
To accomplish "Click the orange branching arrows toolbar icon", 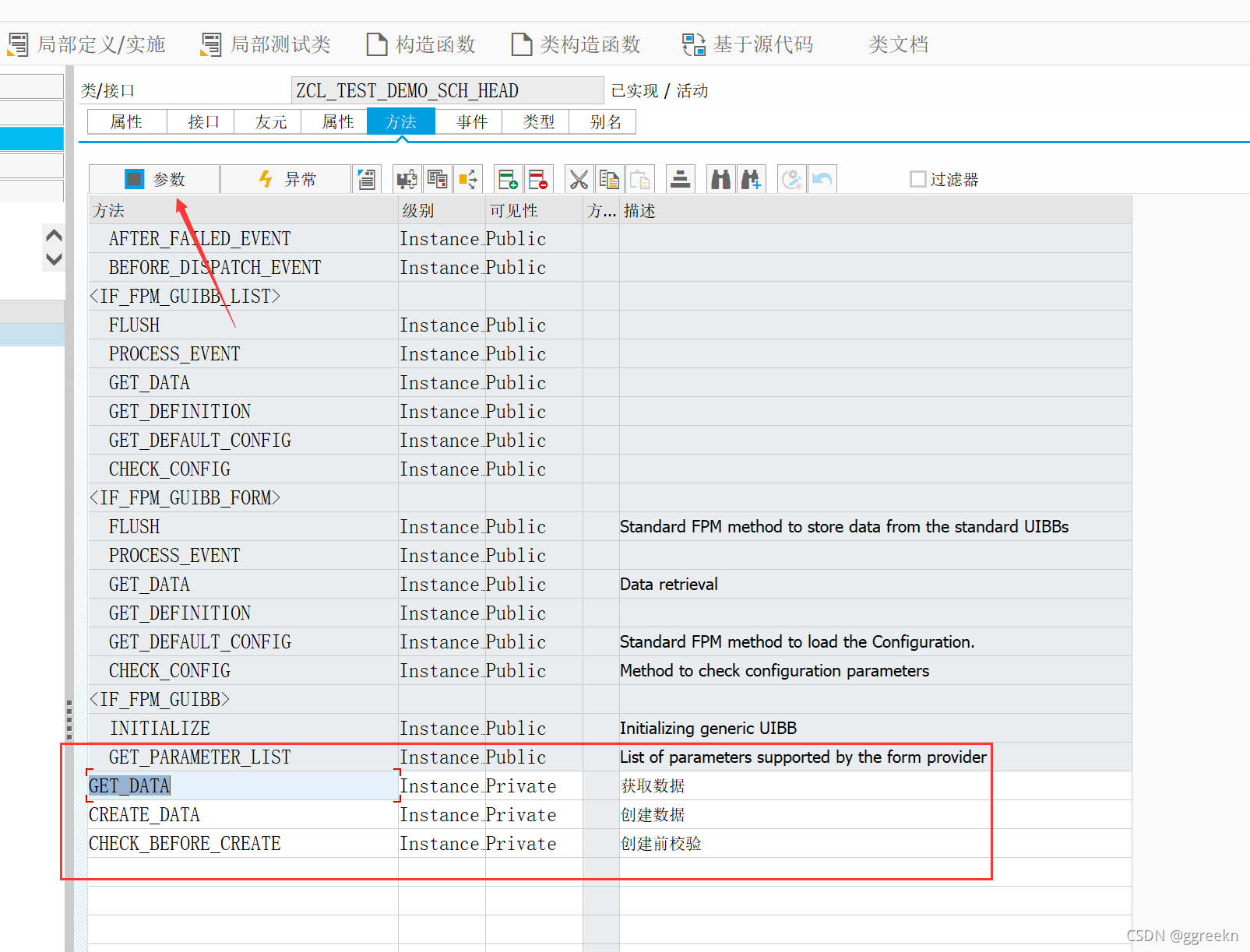I will pos(468,179).
